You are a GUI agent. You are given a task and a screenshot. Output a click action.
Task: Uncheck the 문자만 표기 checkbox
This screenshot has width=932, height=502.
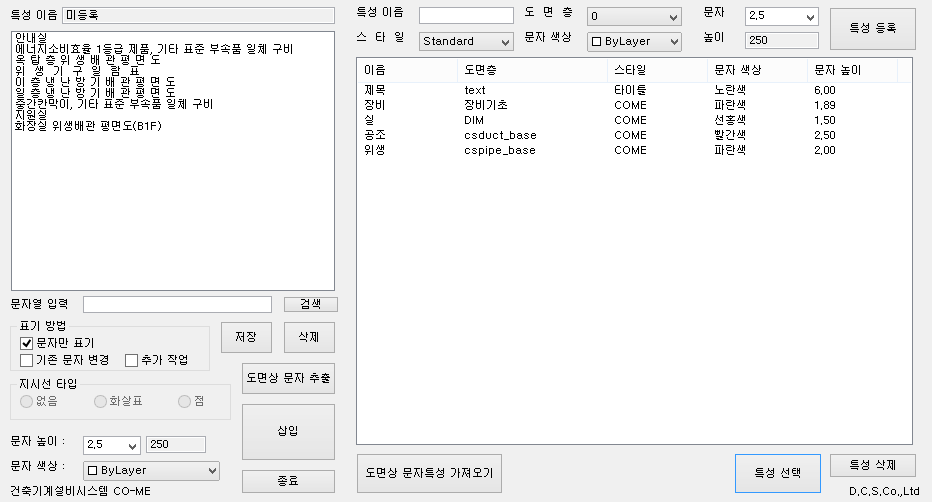point(28,343)
